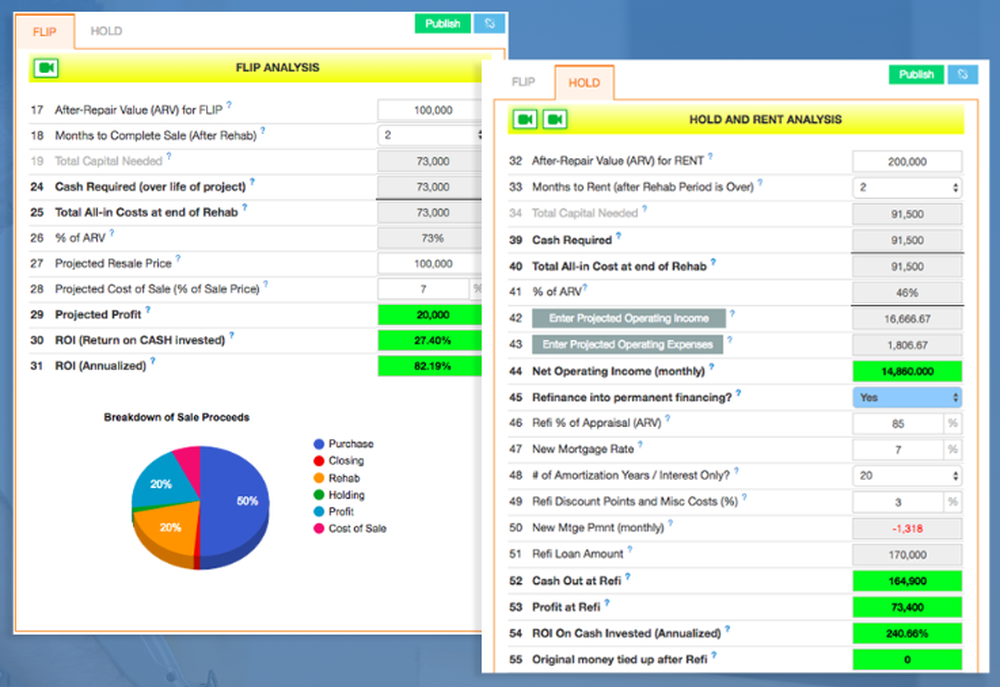The width and height of the screenshot is (1000, 687).
Task: Click New Mtge Pmnt value -1,318
Action: (907, 528)
